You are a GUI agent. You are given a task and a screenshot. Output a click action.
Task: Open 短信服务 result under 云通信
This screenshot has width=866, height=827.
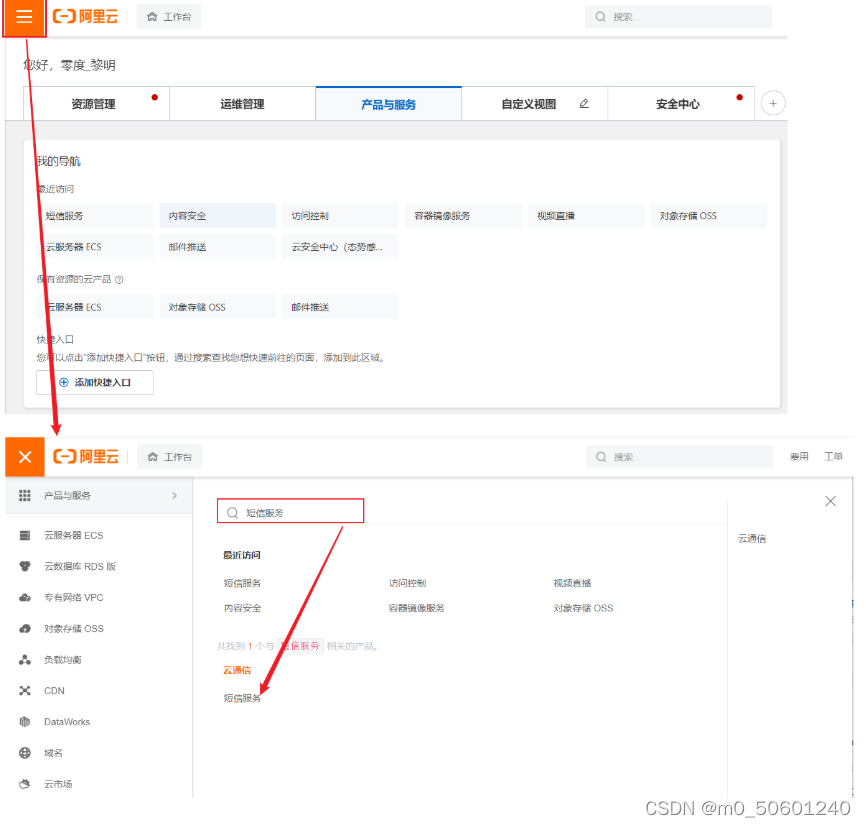point(242,698)
